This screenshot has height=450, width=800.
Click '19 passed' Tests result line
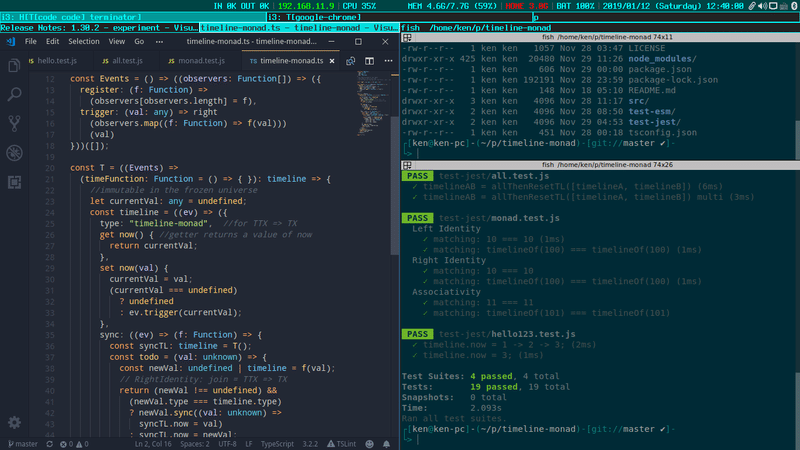(494, 387)
